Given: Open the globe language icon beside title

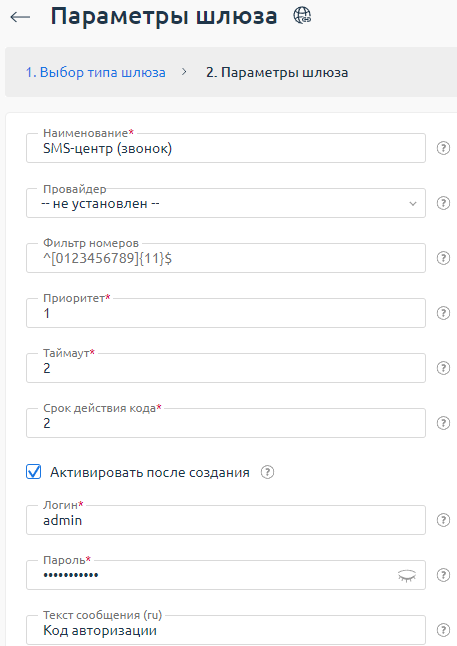Looking at the screenshot, I should pyautogui.click(x=302, y=16).
